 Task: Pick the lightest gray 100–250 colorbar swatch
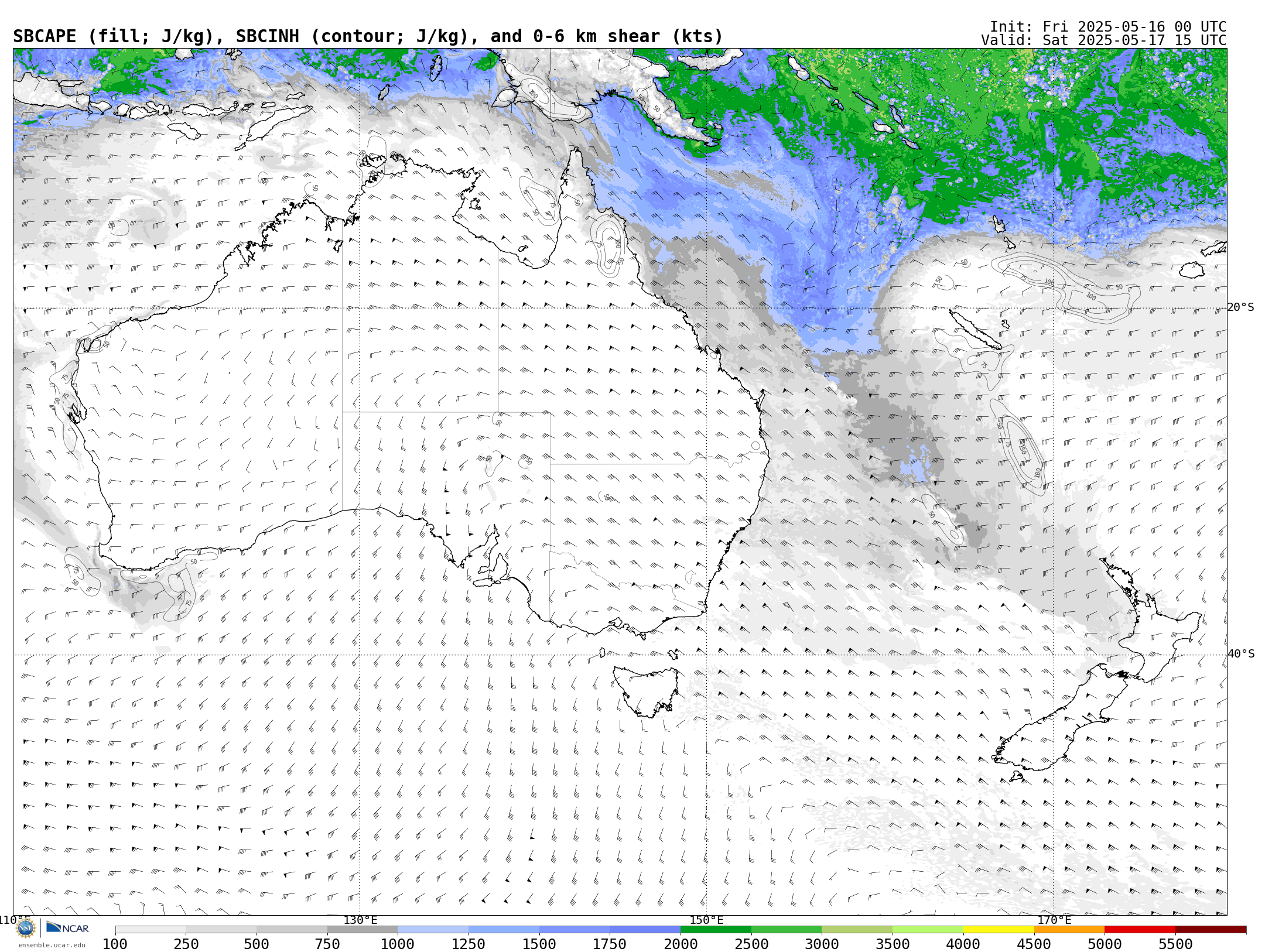151,930
